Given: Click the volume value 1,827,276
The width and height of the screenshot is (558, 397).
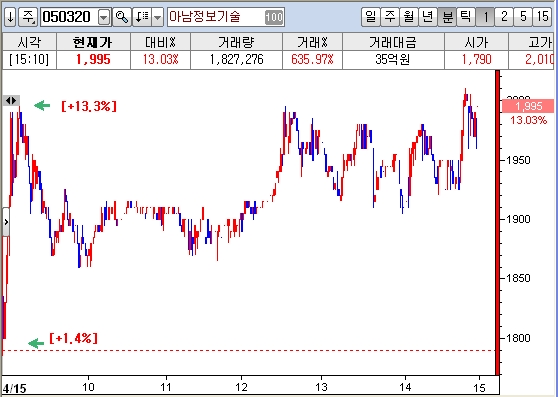Looking at the screenshot, I should point(236,59).
